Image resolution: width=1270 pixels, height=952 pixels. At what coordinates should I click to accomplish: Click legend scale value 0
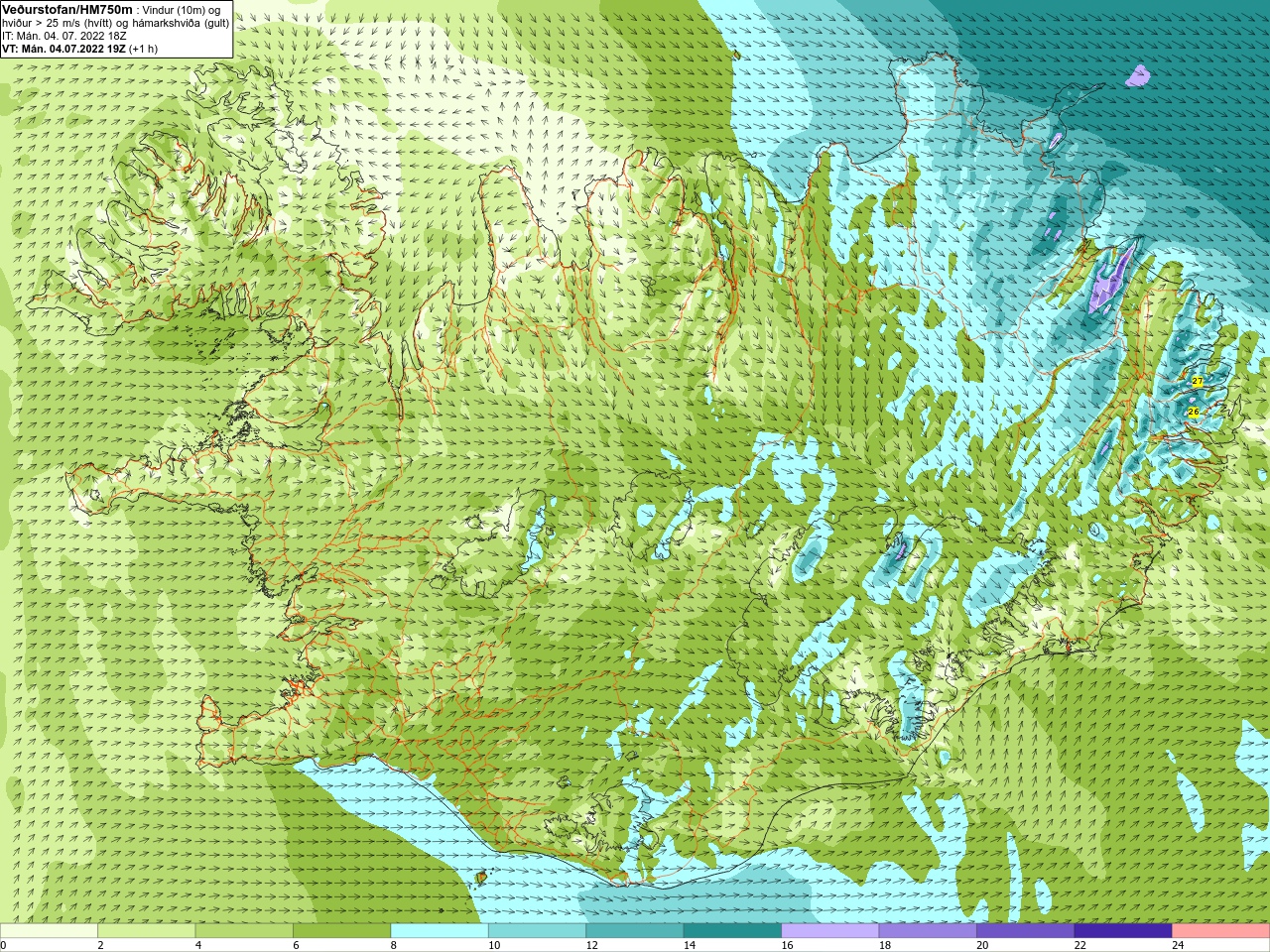pos(4,945)
